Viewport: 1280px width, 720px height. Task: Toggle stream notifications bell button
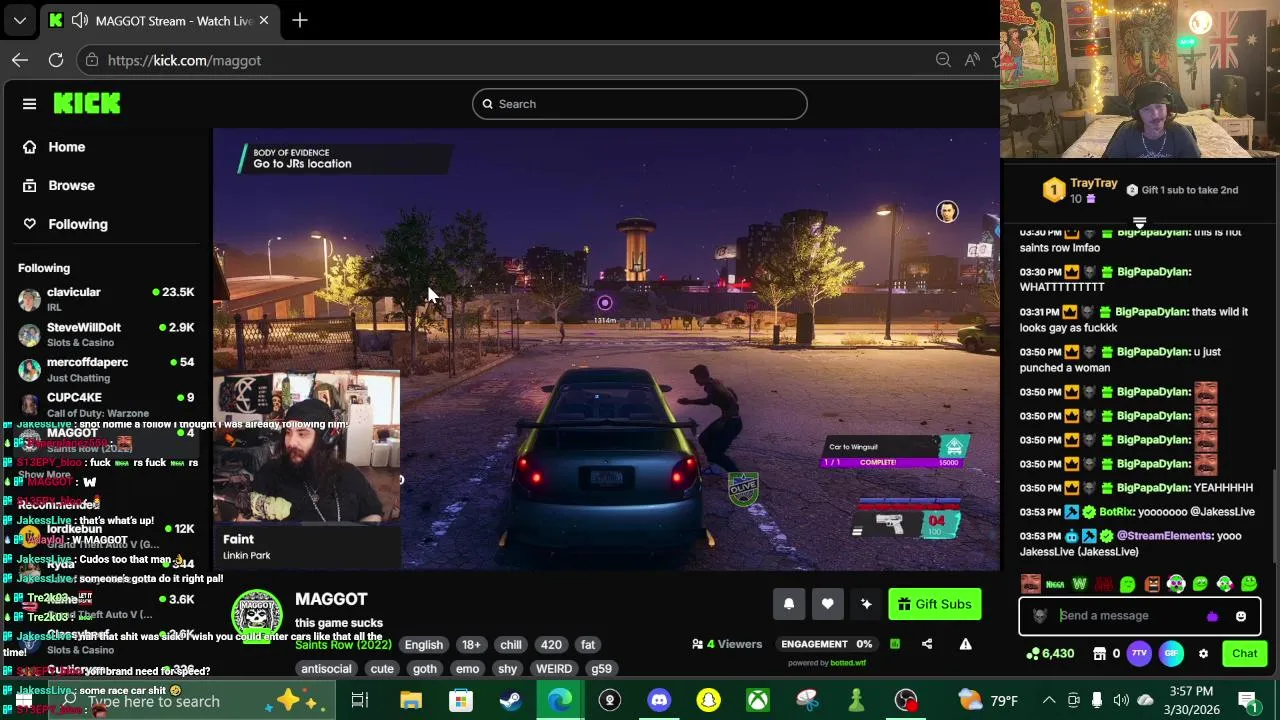(789, 604)
